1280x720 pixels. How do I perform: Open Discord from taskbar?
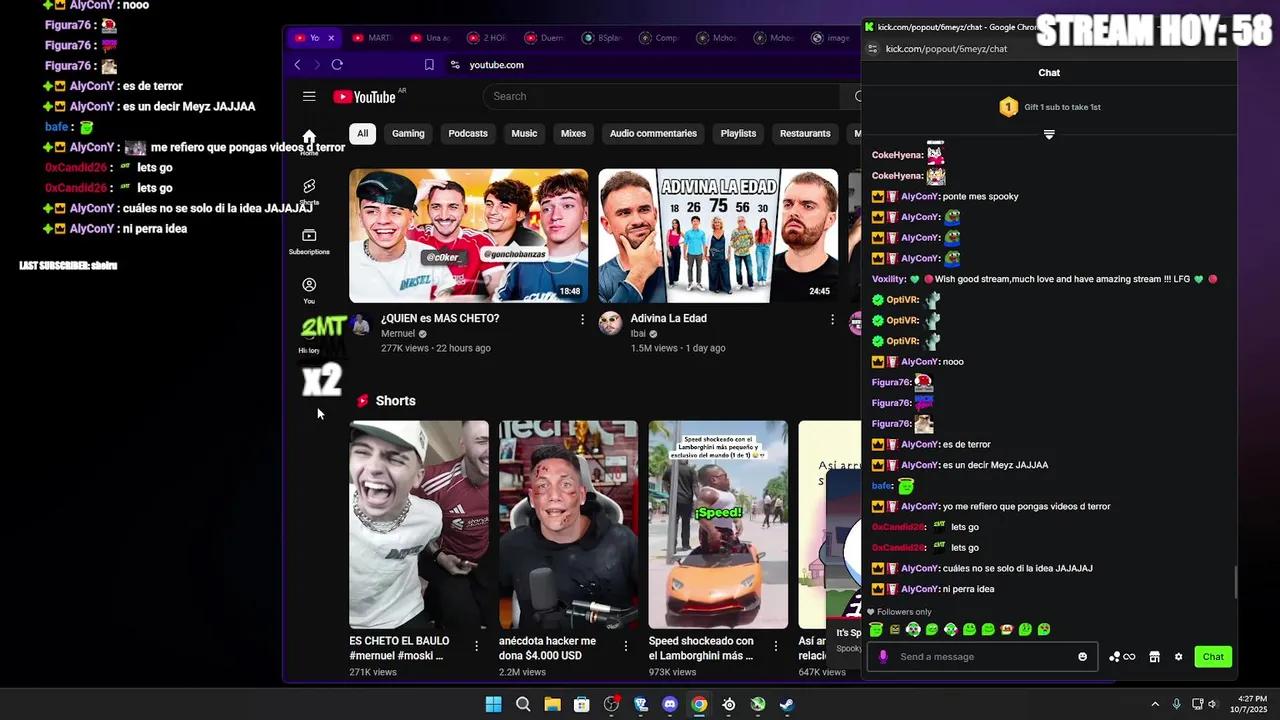(670, 705)
